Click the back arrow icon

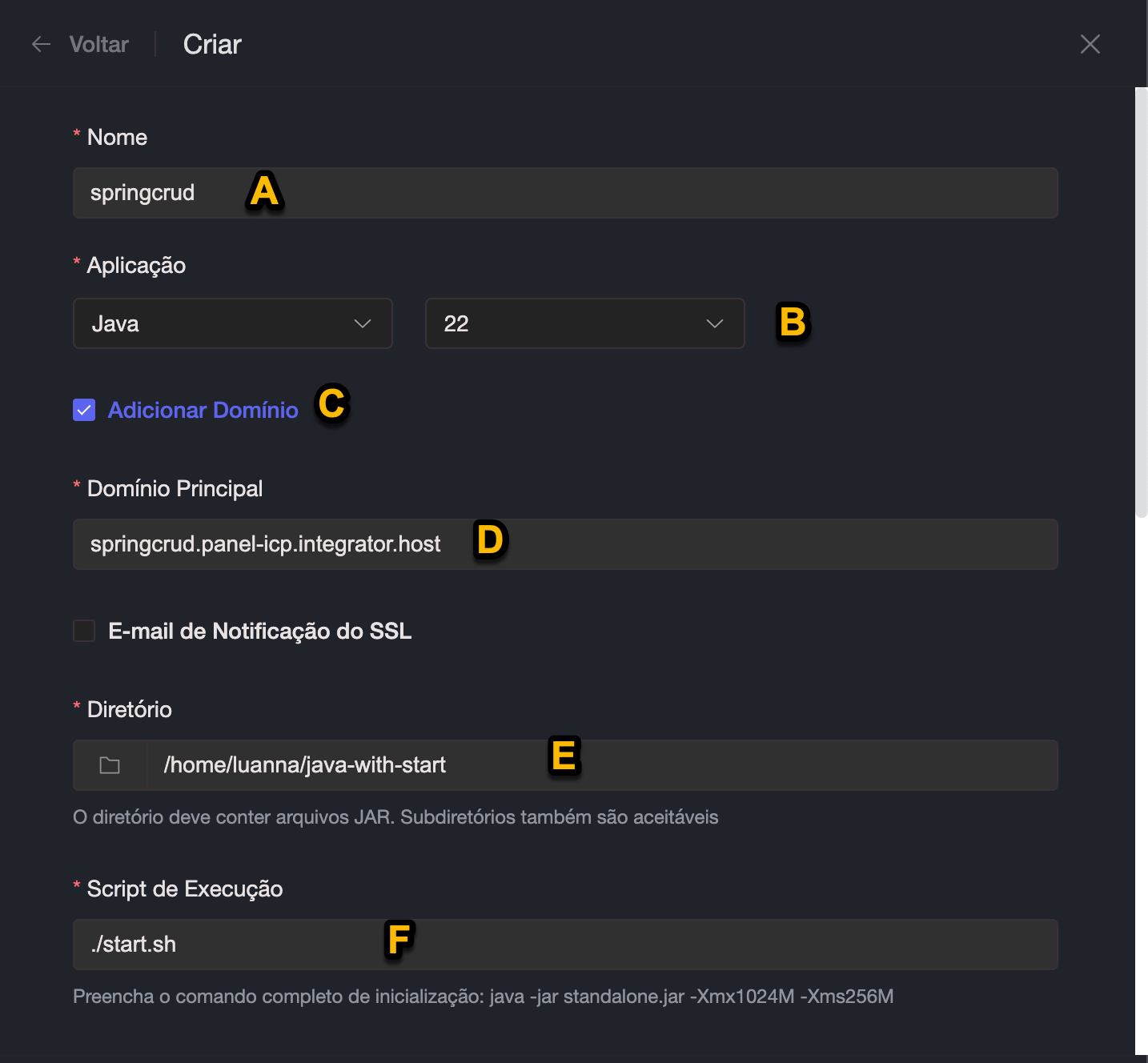pos(41,45)
